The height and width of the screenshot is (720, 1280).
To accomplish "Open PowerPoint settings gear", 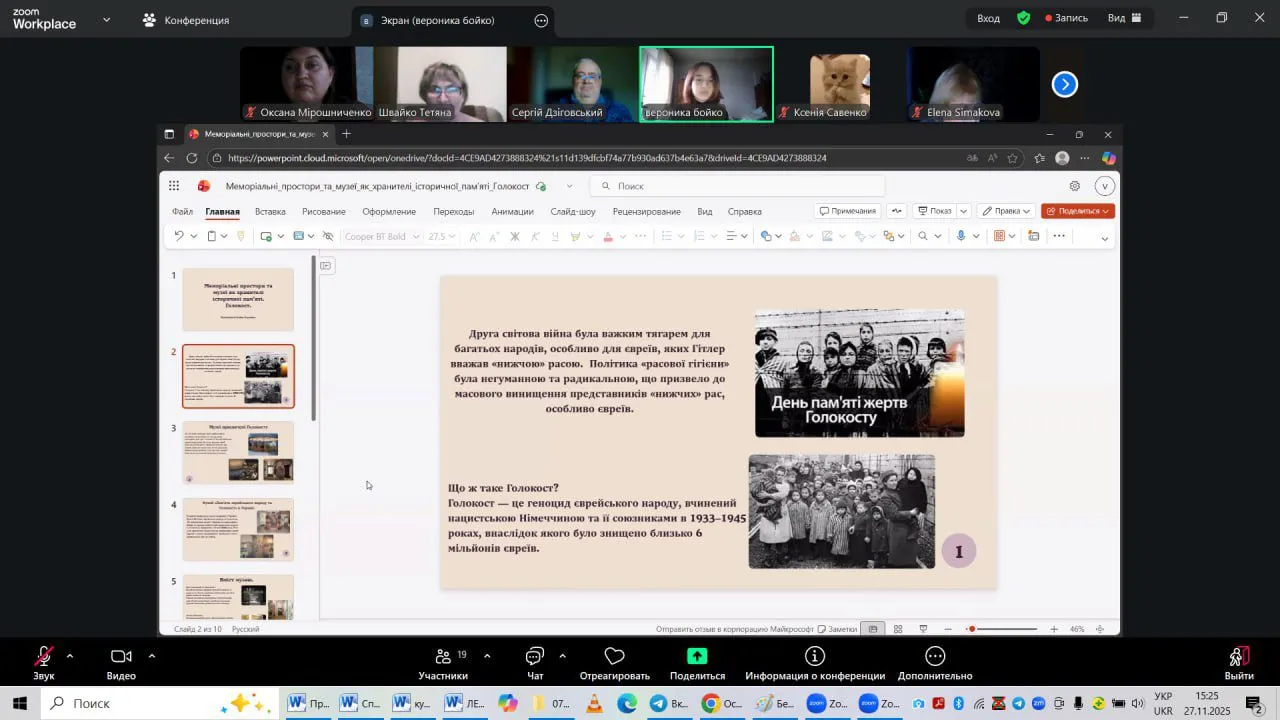I will pyautogui.click(x=1075, y=186).
